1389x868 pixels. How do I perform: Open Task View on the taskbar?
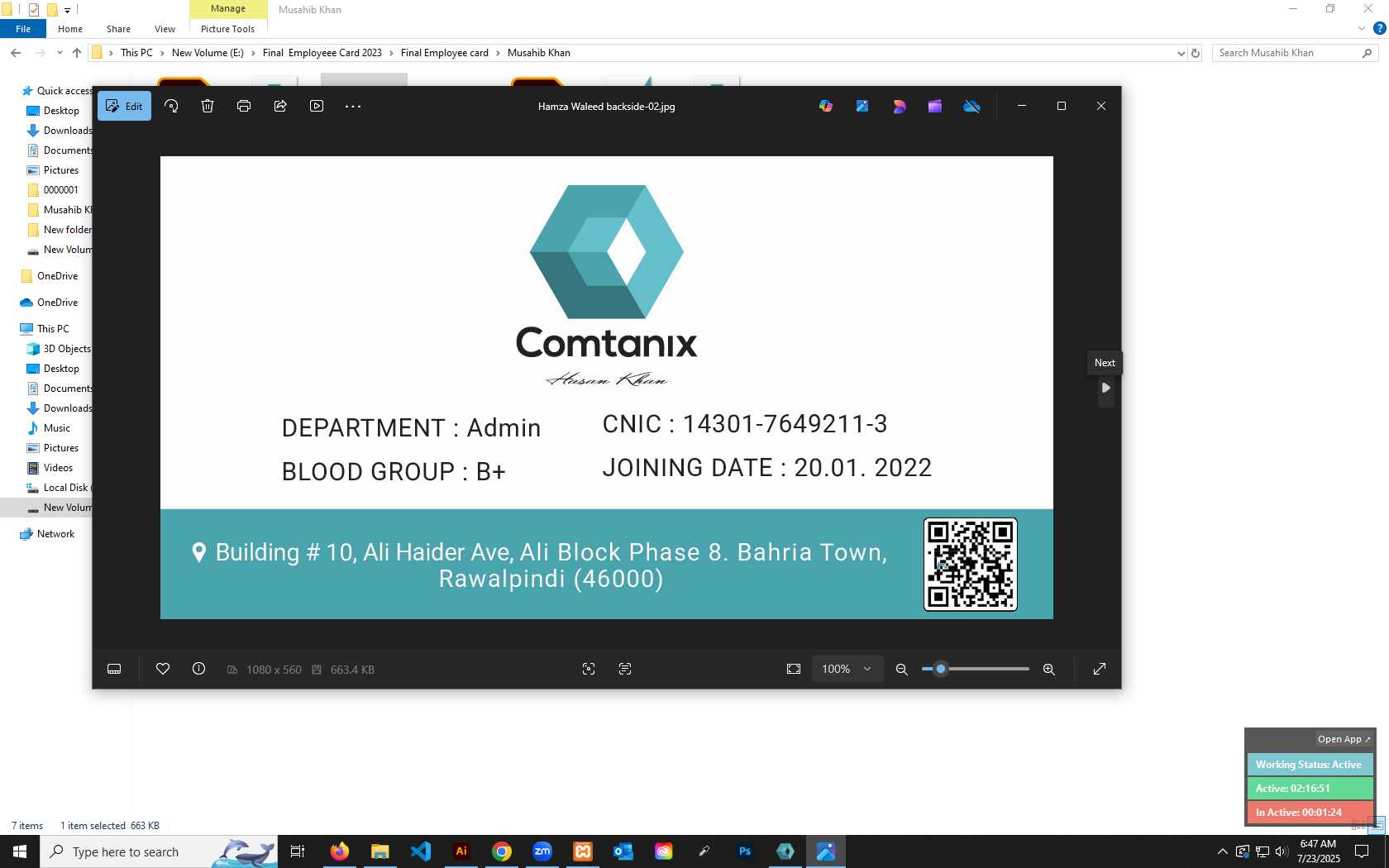pos(298,851)
